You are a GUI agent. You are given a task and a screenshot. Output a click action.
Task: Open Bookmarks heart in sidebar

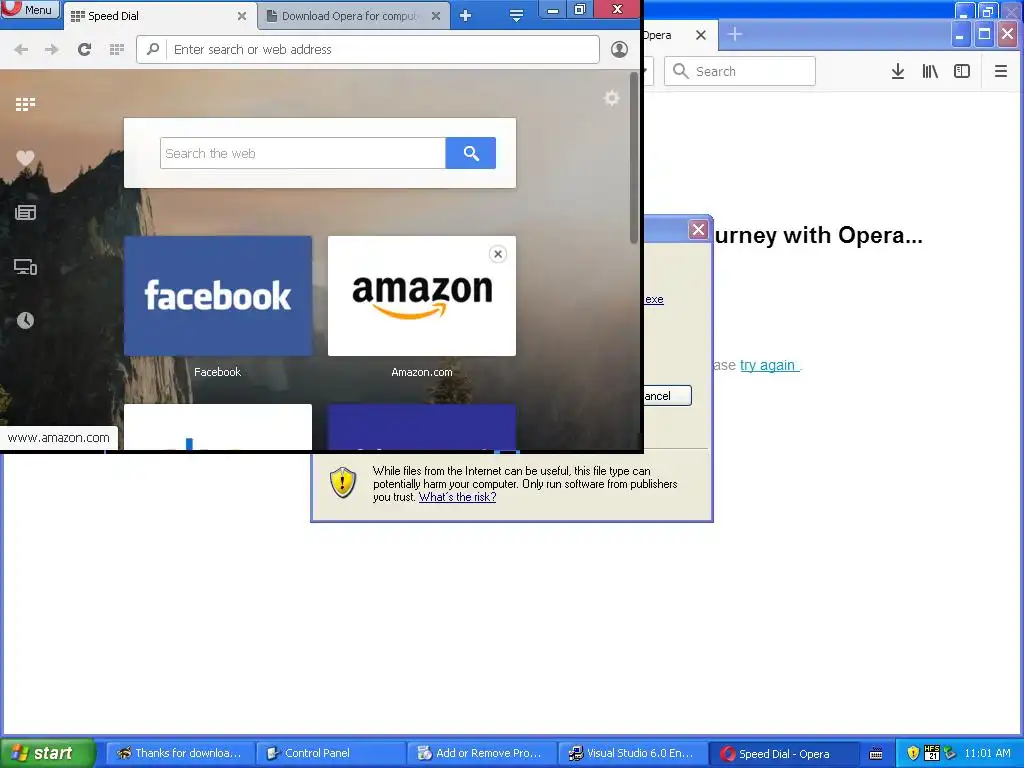click(25, 157)
